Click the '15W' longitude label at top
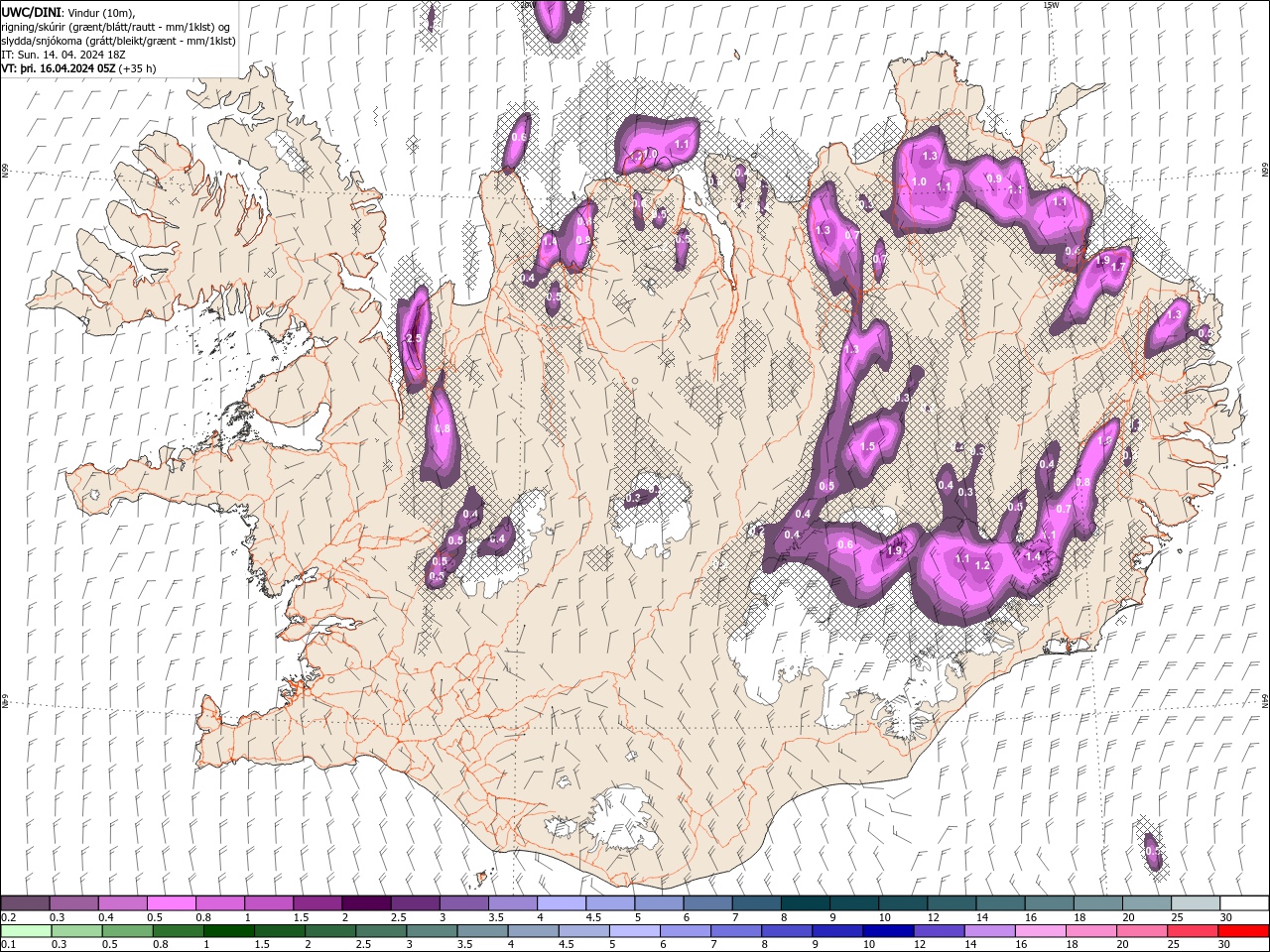The image size is (1270, 952). tap(1051, 5)
